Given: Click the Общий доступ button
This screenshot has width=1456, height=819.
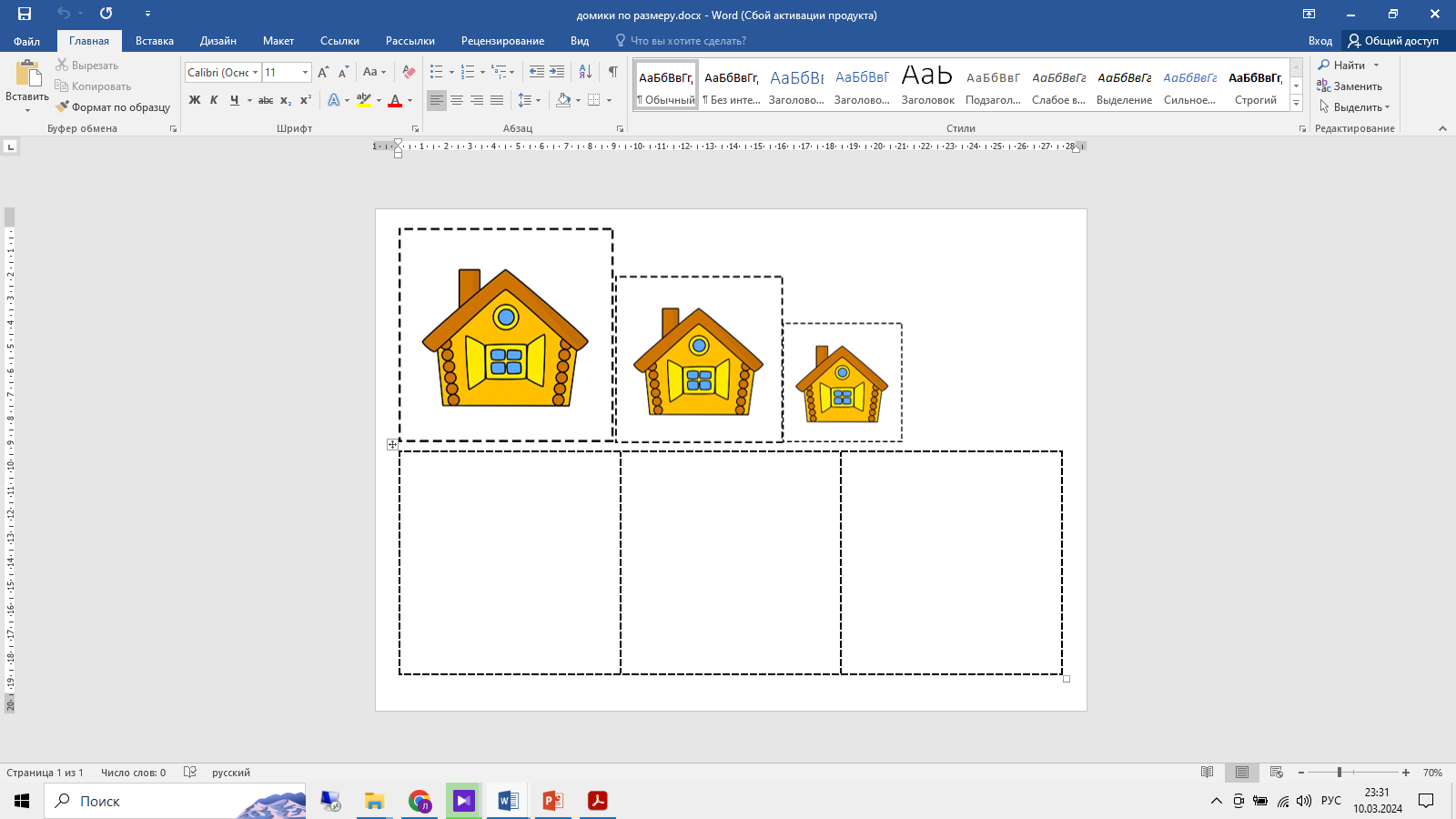Looking at the screenshot, I should pos(1393,41).
